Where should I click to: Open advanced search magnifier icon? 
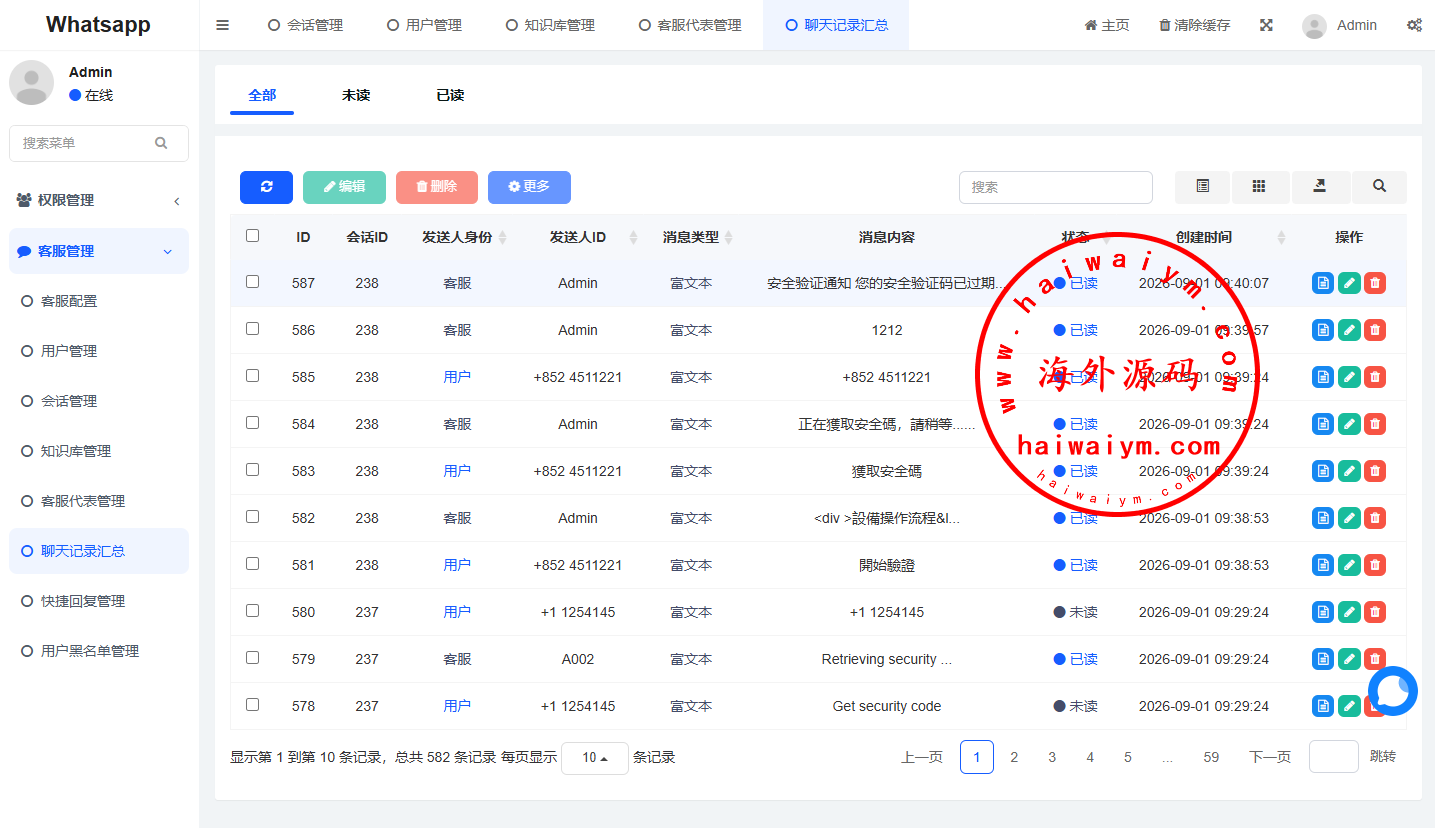[1379, 187]
